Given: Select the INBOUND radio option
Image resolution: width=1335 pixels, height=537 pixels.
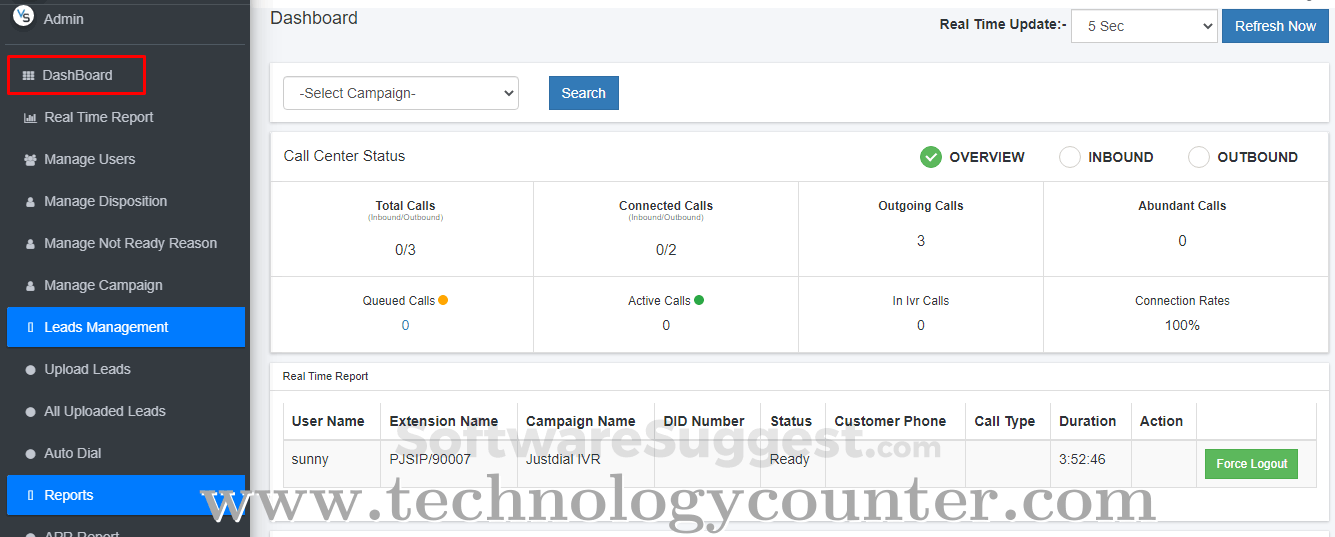Looking at the screenshot, I should point(1070,157).
